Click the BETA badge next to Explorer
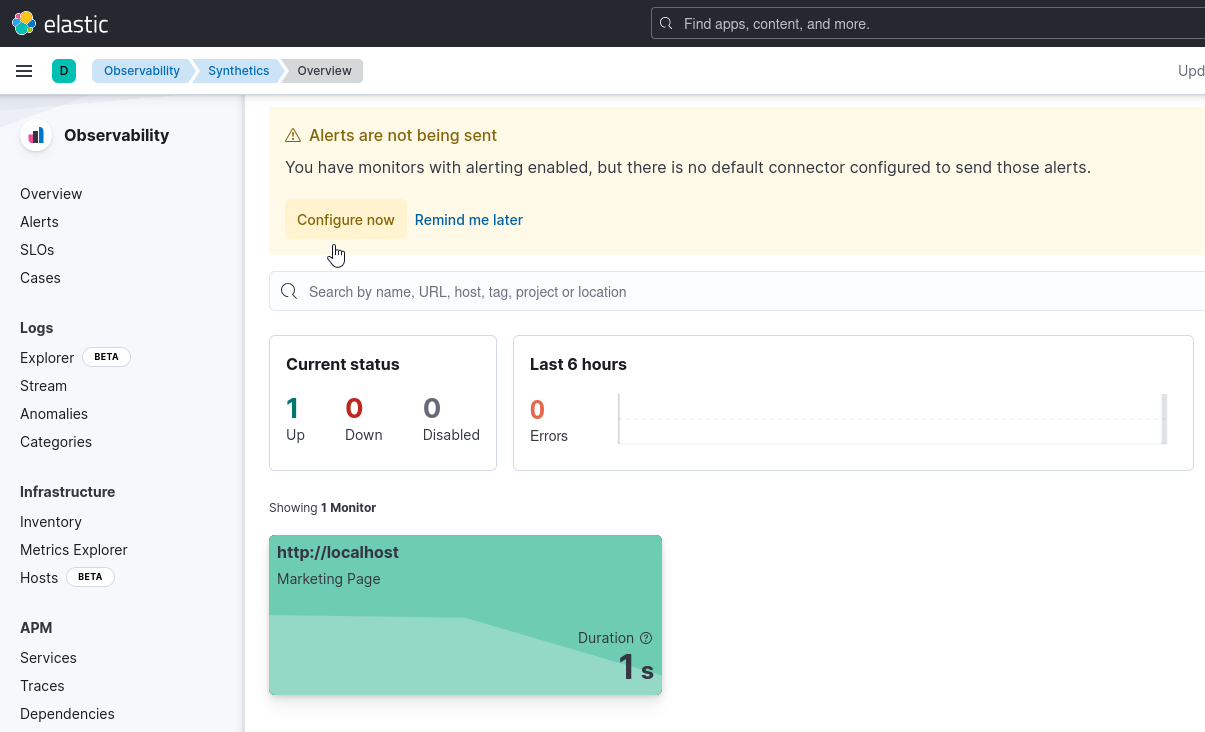Screen dimensions: 1205x732 (106, 357)
